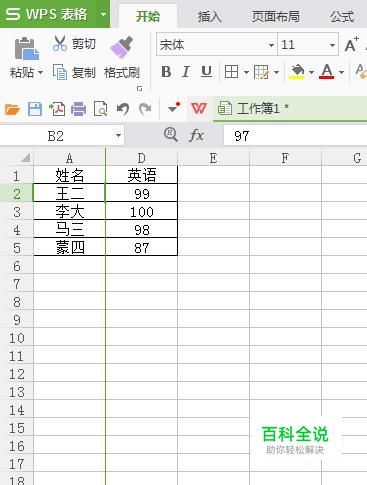Click cell containing 姓名

69,175
